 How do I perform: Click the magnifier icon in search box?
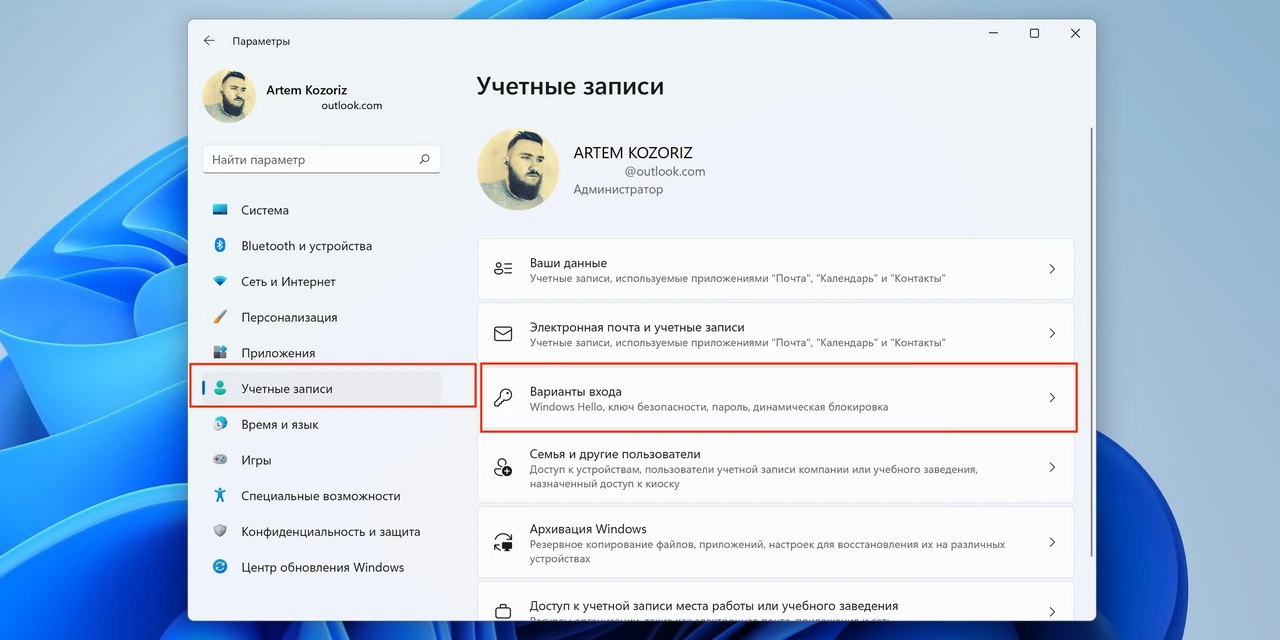click(424, 159)
